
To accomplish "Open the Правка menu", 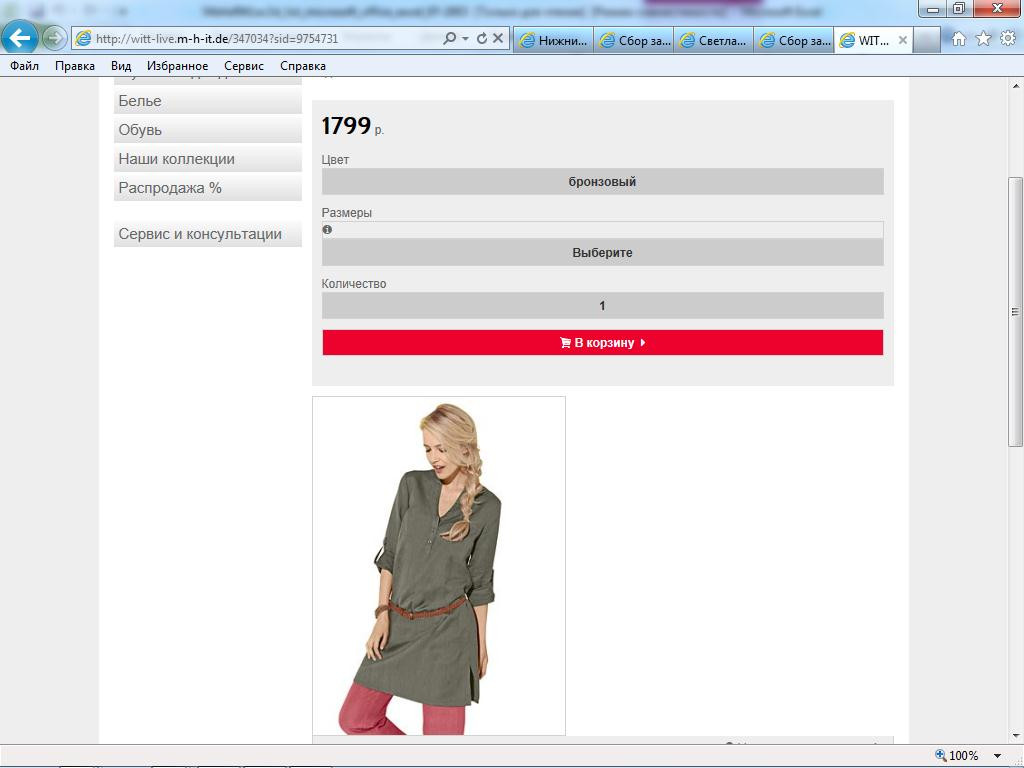I will coord(74,66).
